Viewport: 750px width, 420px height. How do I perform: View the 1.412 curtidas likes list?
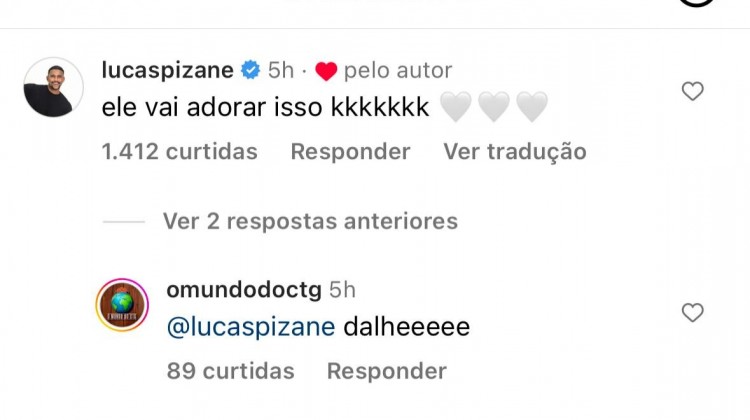point(180,152)
